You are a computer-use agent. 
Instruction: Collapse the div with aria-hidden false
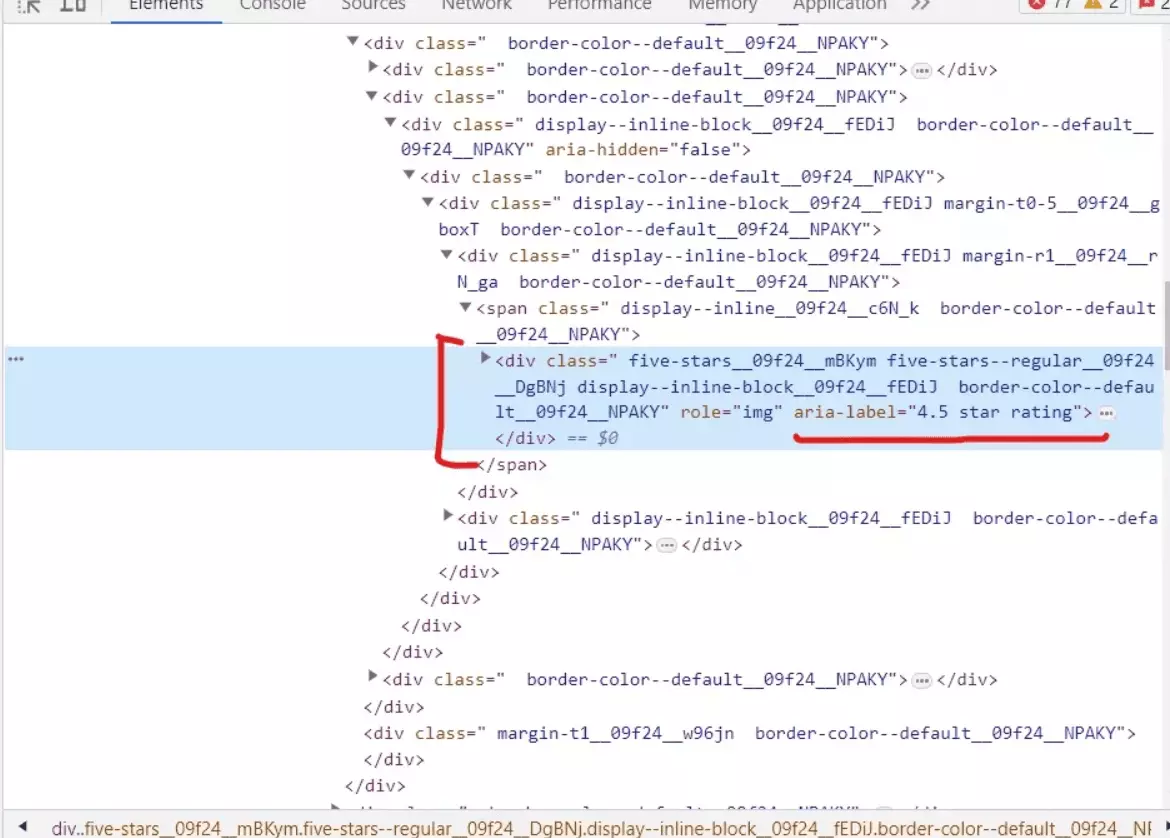391,122
